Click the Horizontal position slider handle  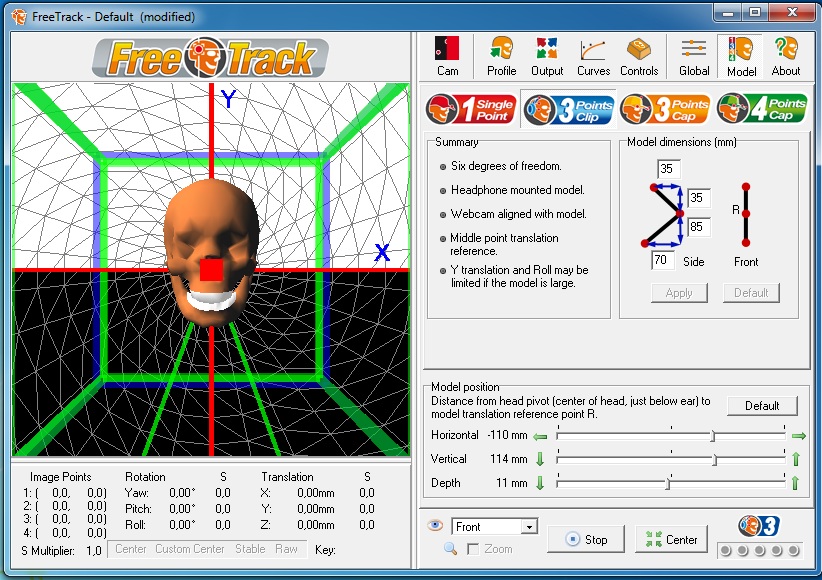[712, 436]
